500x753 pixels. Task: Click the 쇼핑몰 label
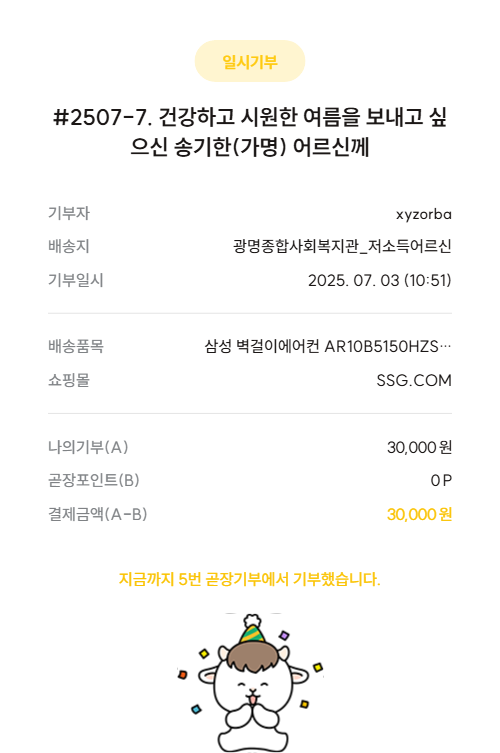(x=69, y=380)
